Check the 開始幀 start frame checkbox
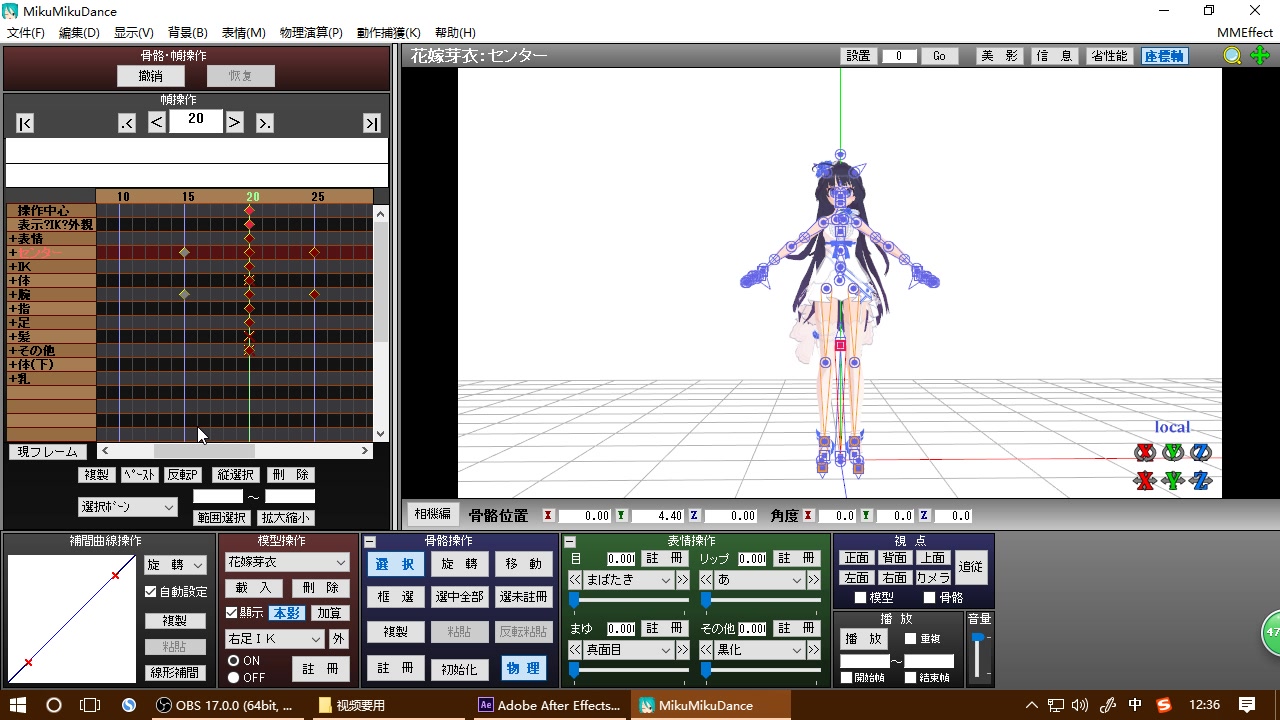This screenshot has width=1280, height=720. (x=846, y=678)
